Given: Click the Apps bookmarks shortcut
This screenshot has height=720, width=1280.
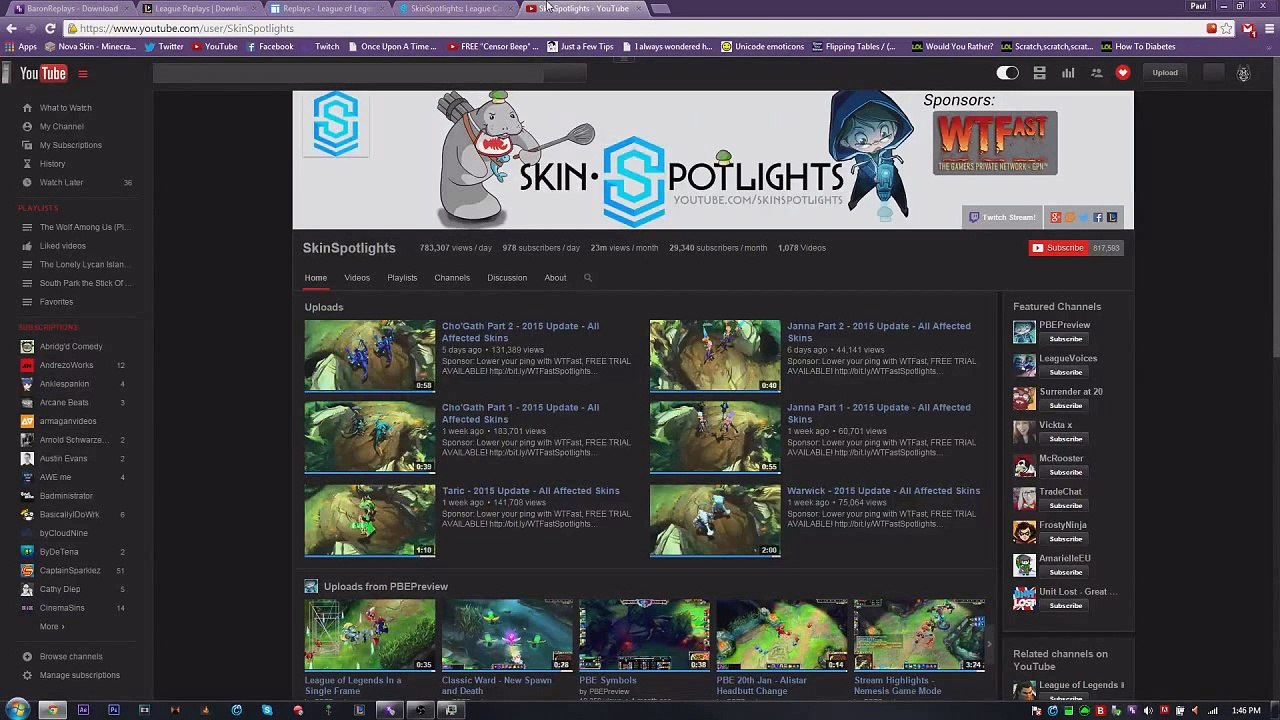Looking at the screenshot, I should [x=21, y=47].
